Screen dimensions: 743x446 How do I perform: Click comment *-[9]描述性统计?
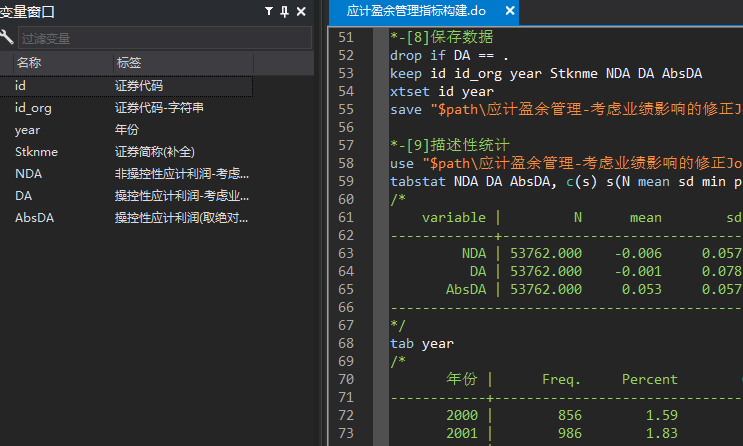[450, 145]
